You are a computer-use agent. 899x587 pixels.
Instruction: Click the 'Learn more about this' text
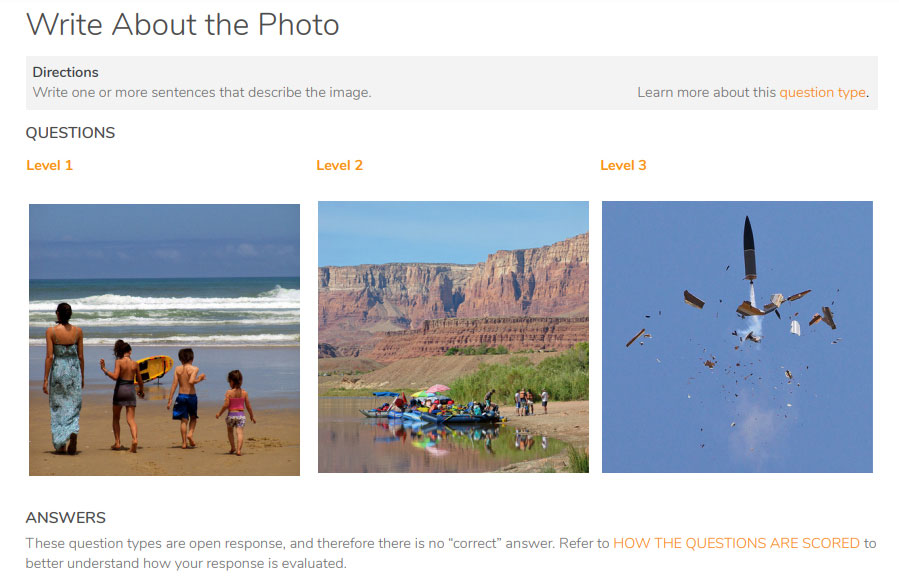pos(707,92)
